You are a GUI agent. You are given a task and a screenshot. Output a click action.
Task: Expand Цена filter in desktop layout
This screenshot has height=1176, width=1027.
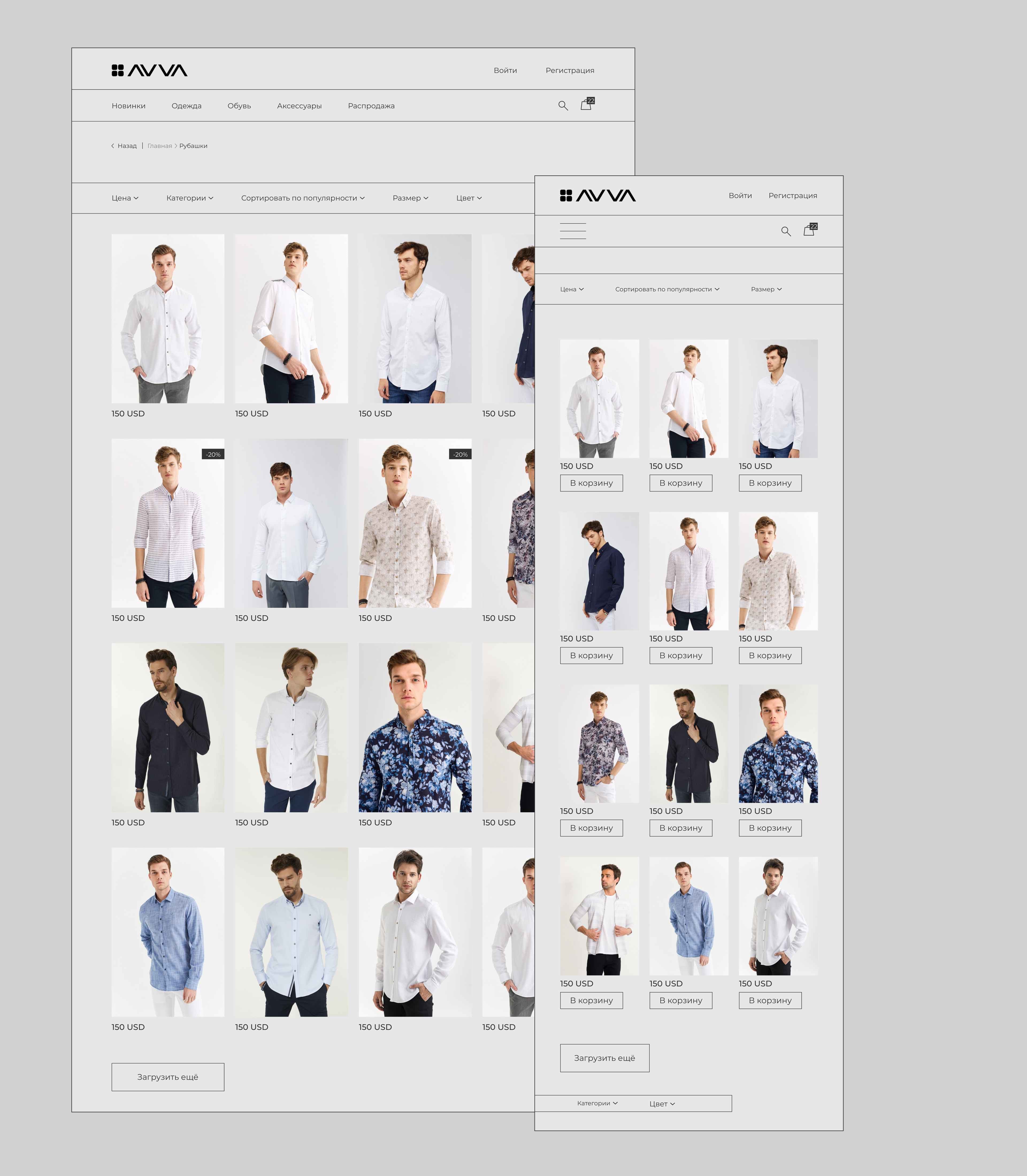coord(125,198)
